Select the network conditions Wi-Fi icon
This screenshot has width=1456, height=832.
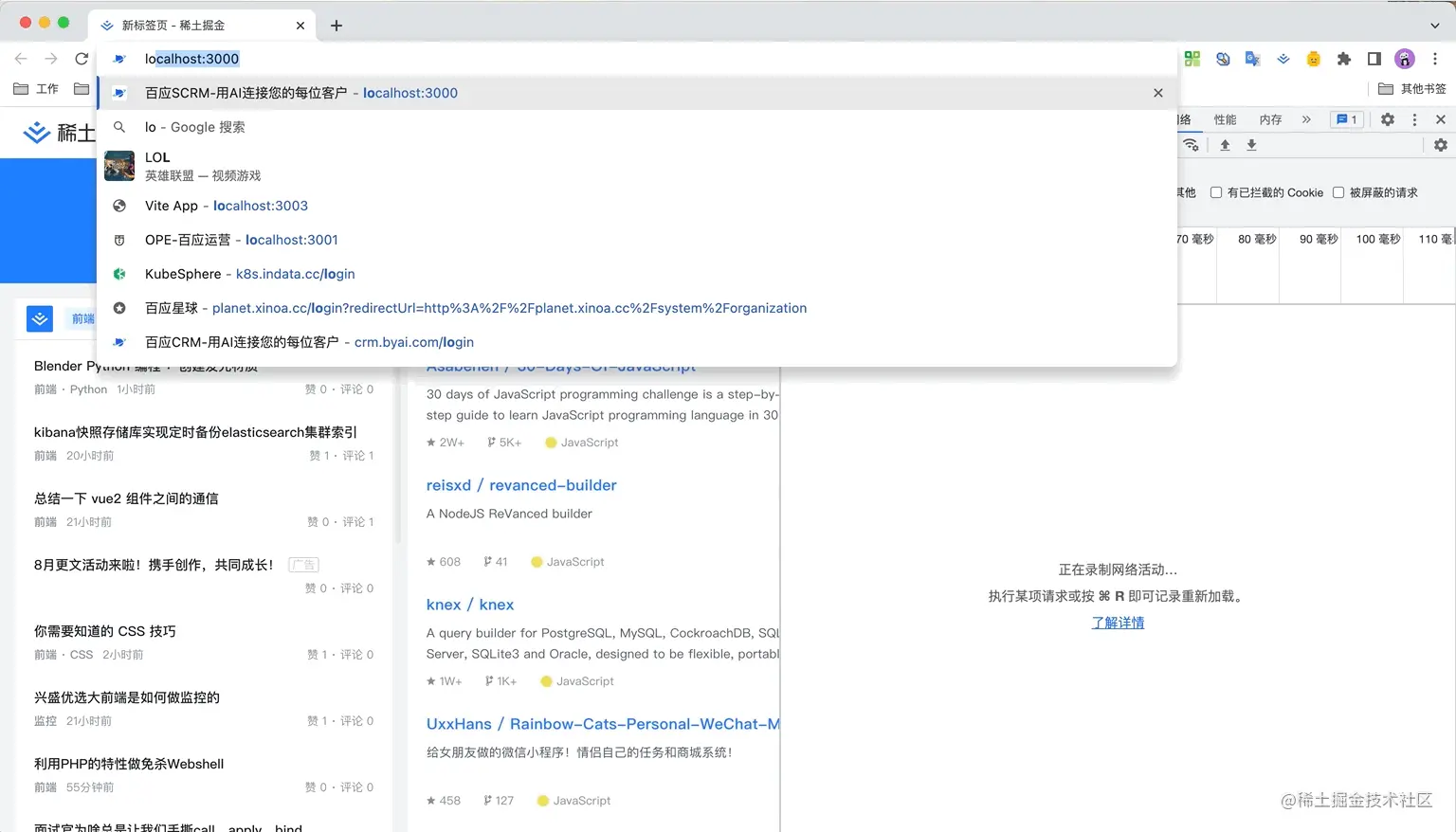point(1191,145)
